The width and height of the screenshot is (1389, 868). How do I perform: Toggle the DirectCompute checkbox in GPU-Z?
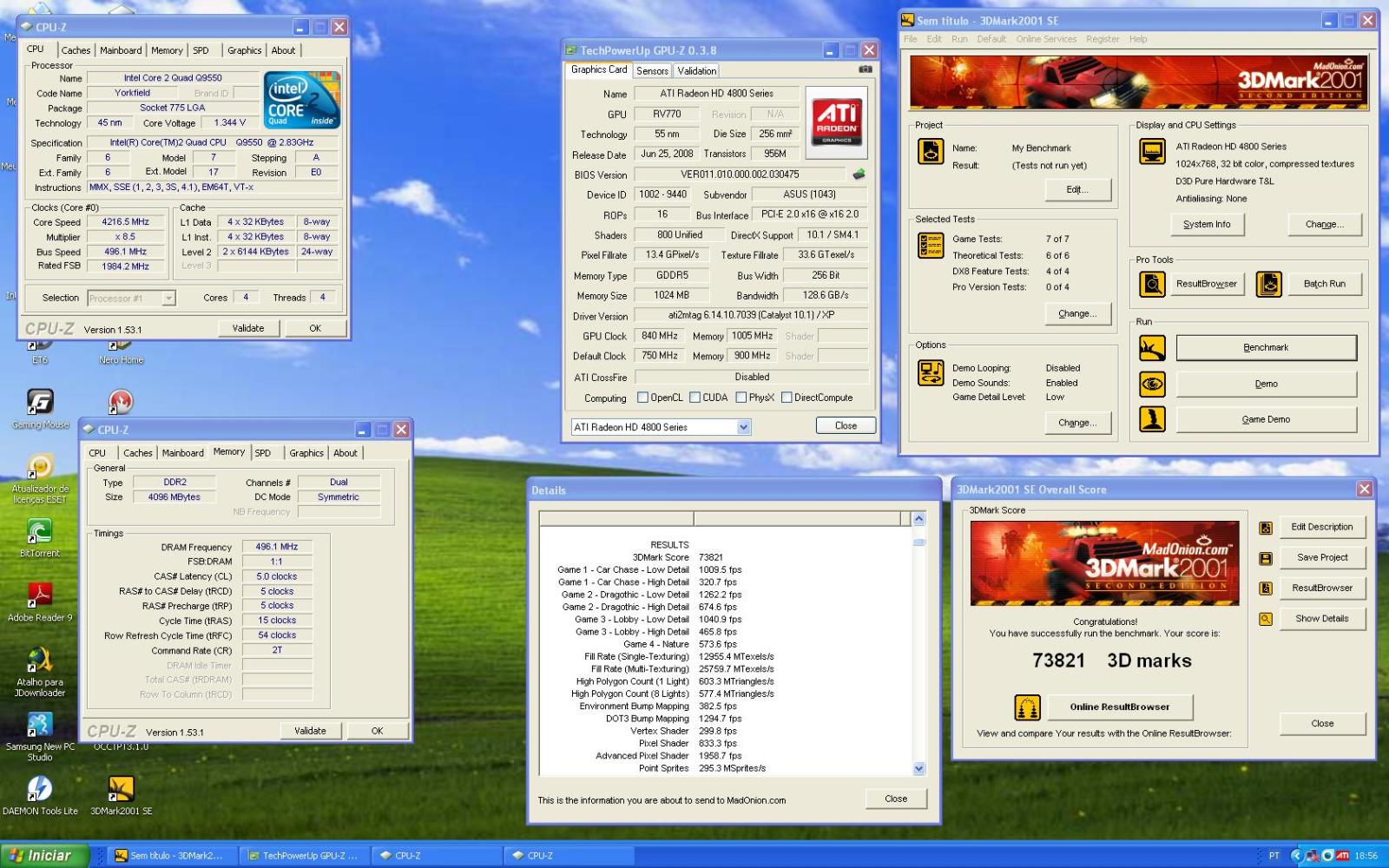786,398
